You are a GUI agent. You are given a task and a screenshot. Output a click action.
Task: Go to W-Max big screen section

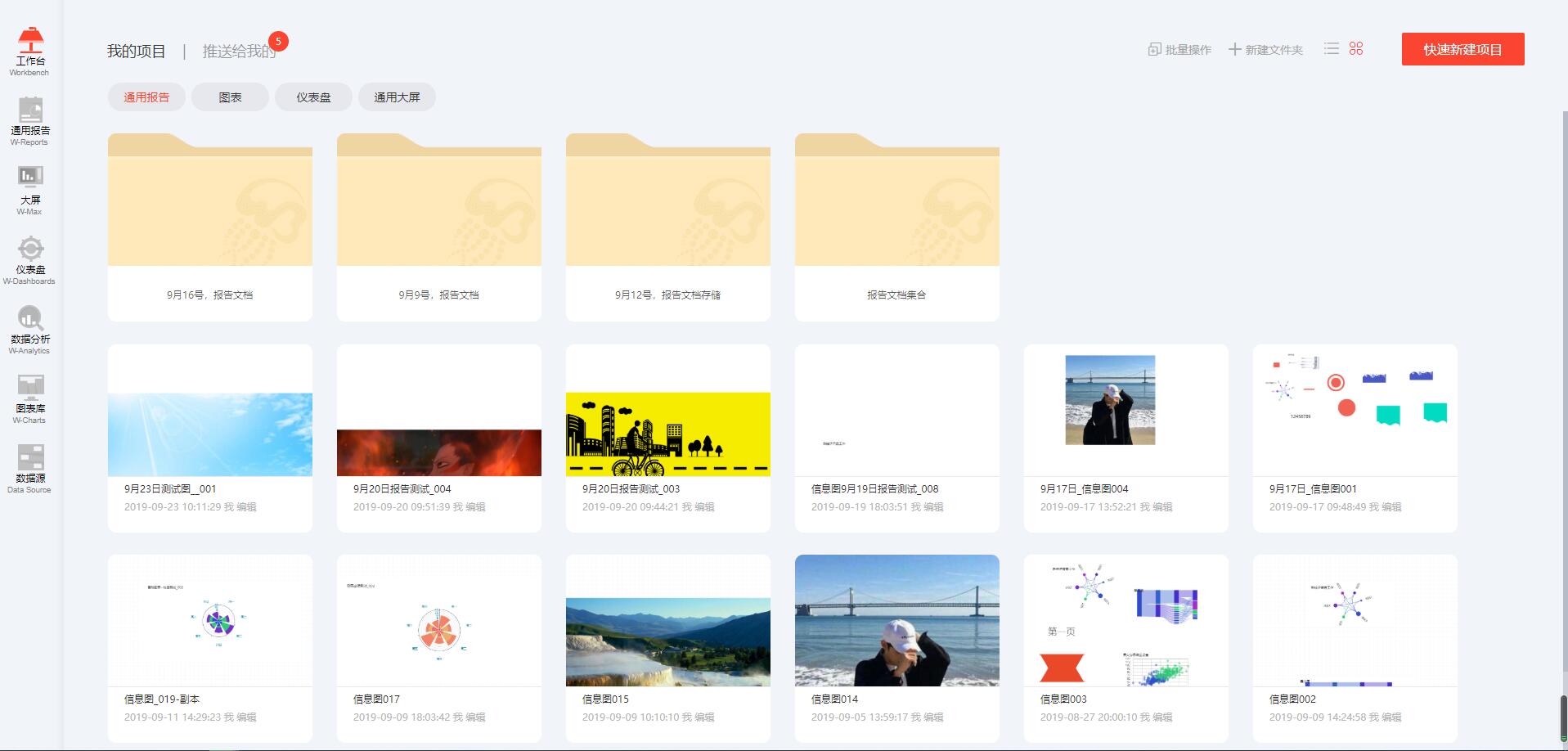click(30, 190)
